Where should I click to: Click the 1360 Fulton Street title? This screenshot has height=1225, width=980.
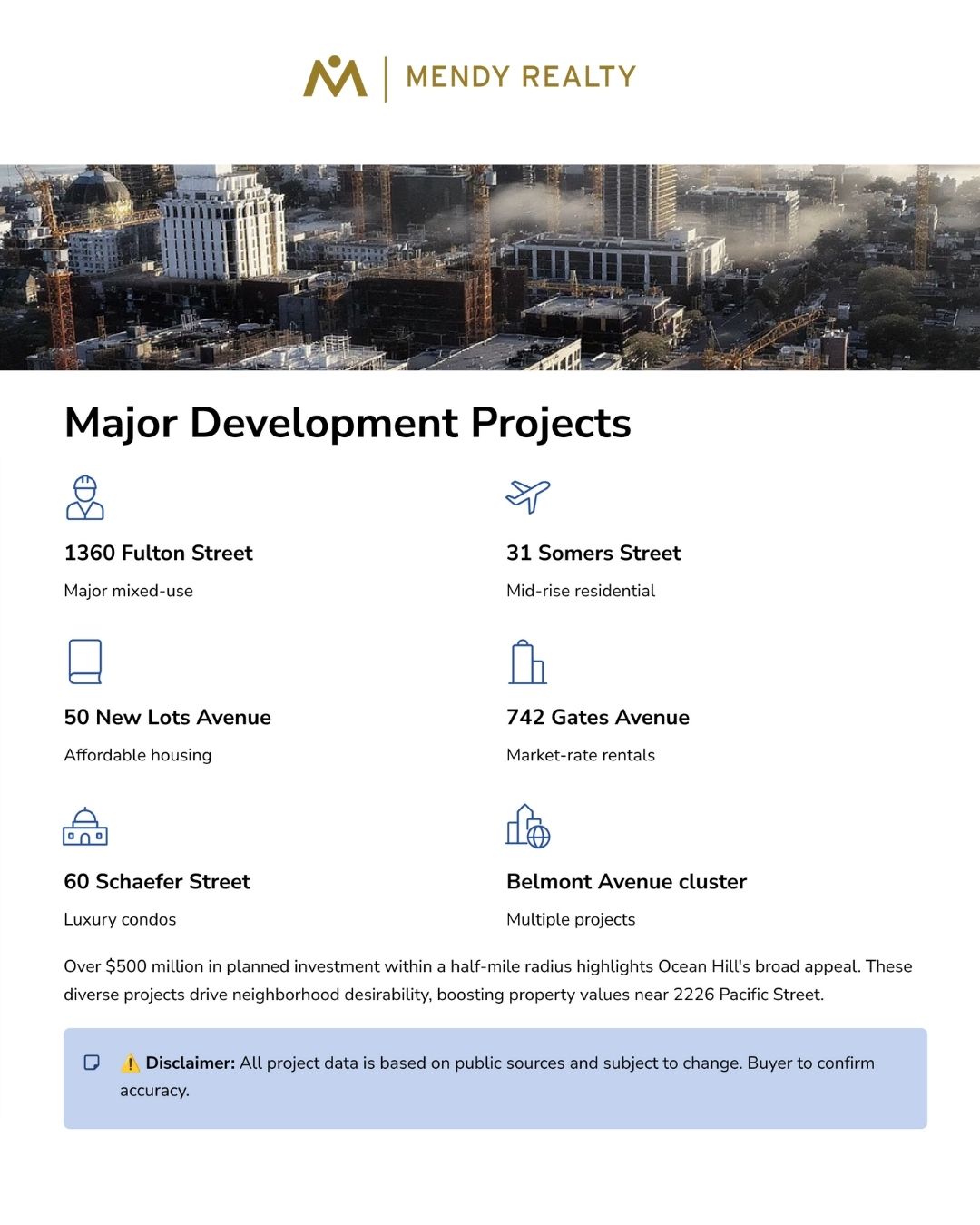click(x=158, y=554)
